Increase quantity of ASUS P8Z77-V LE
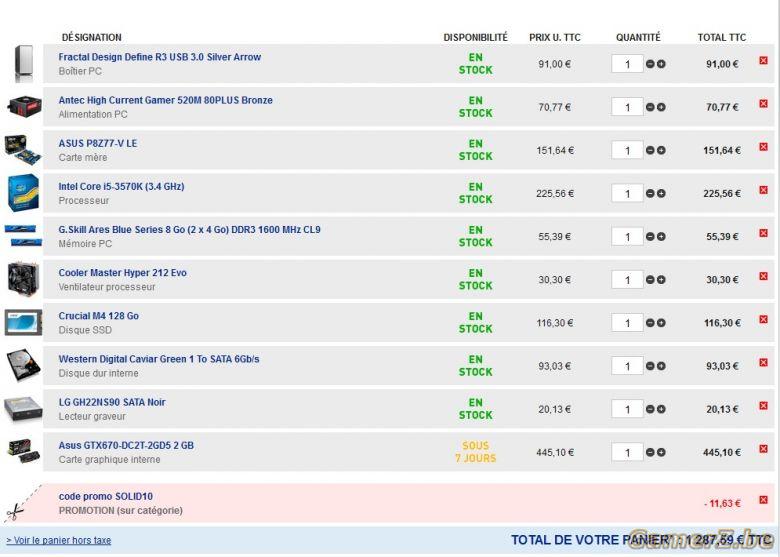780x557 pixels. pos(661,151)
